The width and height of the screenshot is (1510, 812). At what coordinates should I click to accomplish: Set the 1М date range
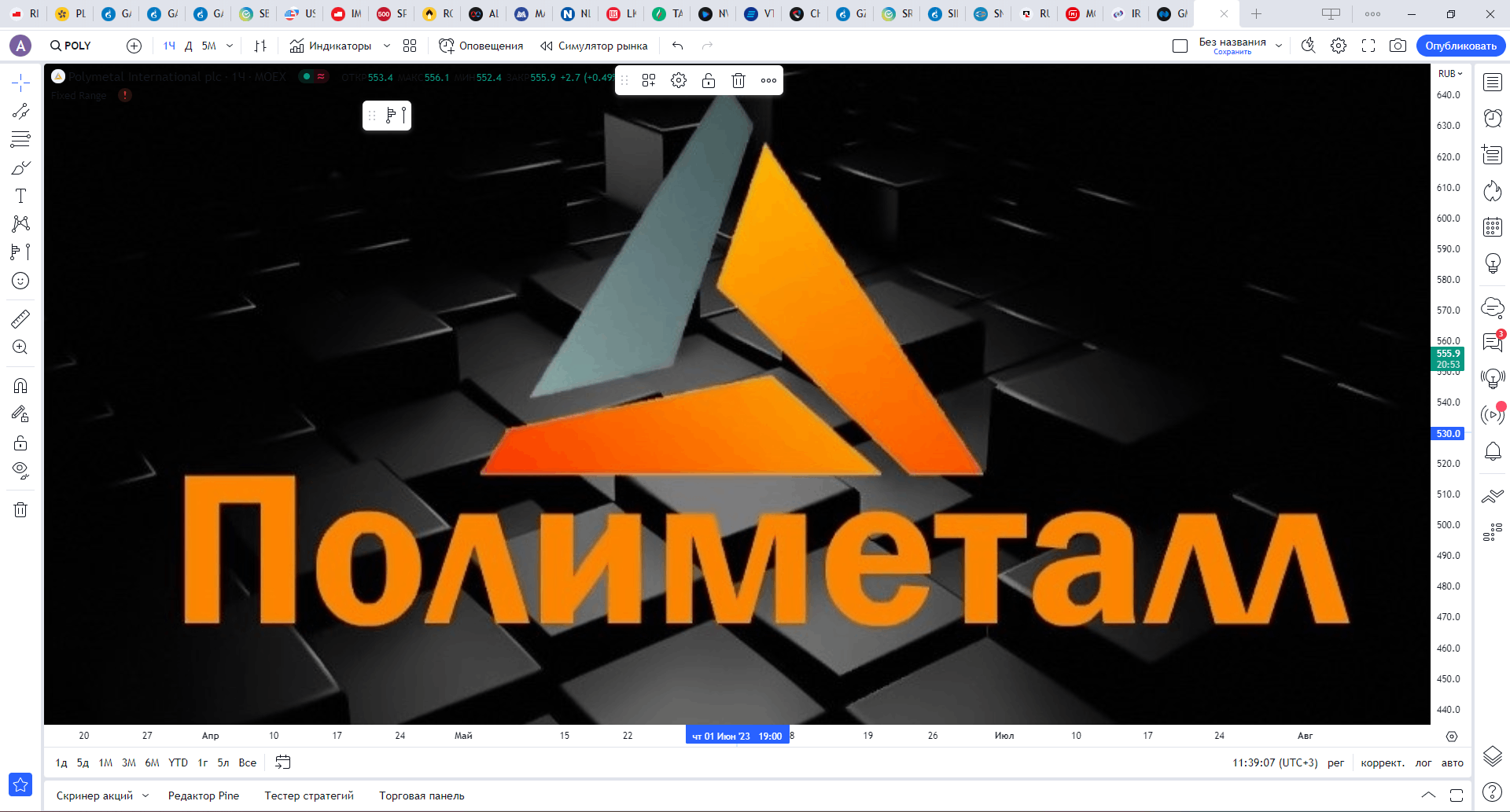[105, 762]
